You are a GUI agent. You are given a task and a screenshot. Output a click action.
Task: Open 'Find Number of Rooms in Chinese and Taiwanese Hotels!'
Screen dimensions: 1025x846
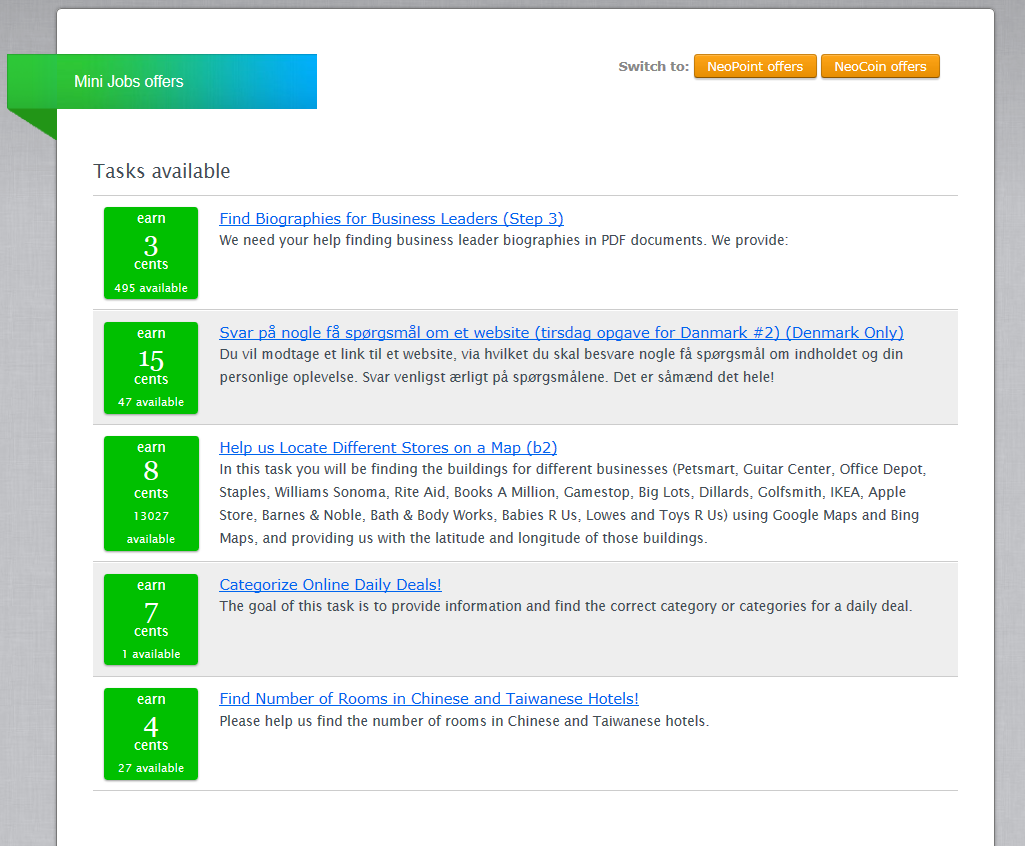point(429,699)
